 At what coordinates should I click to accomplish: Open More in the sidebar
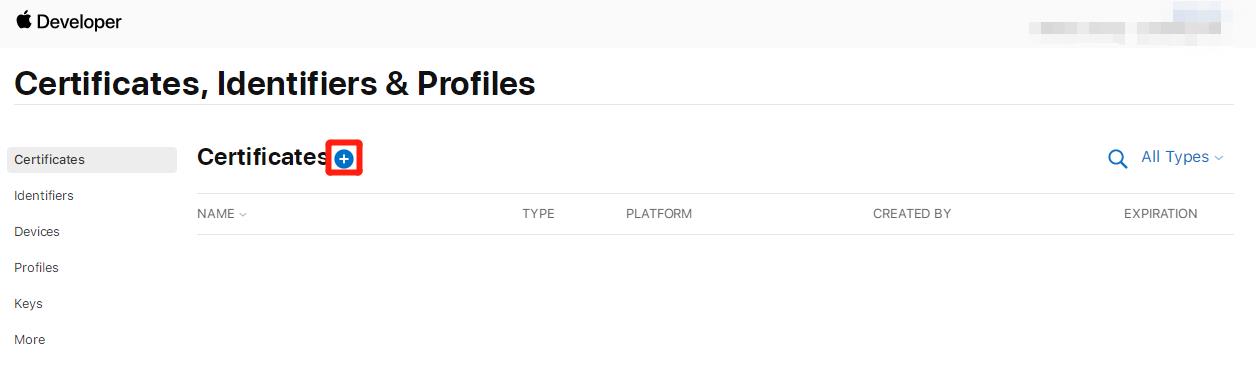(x=30, y=340)
